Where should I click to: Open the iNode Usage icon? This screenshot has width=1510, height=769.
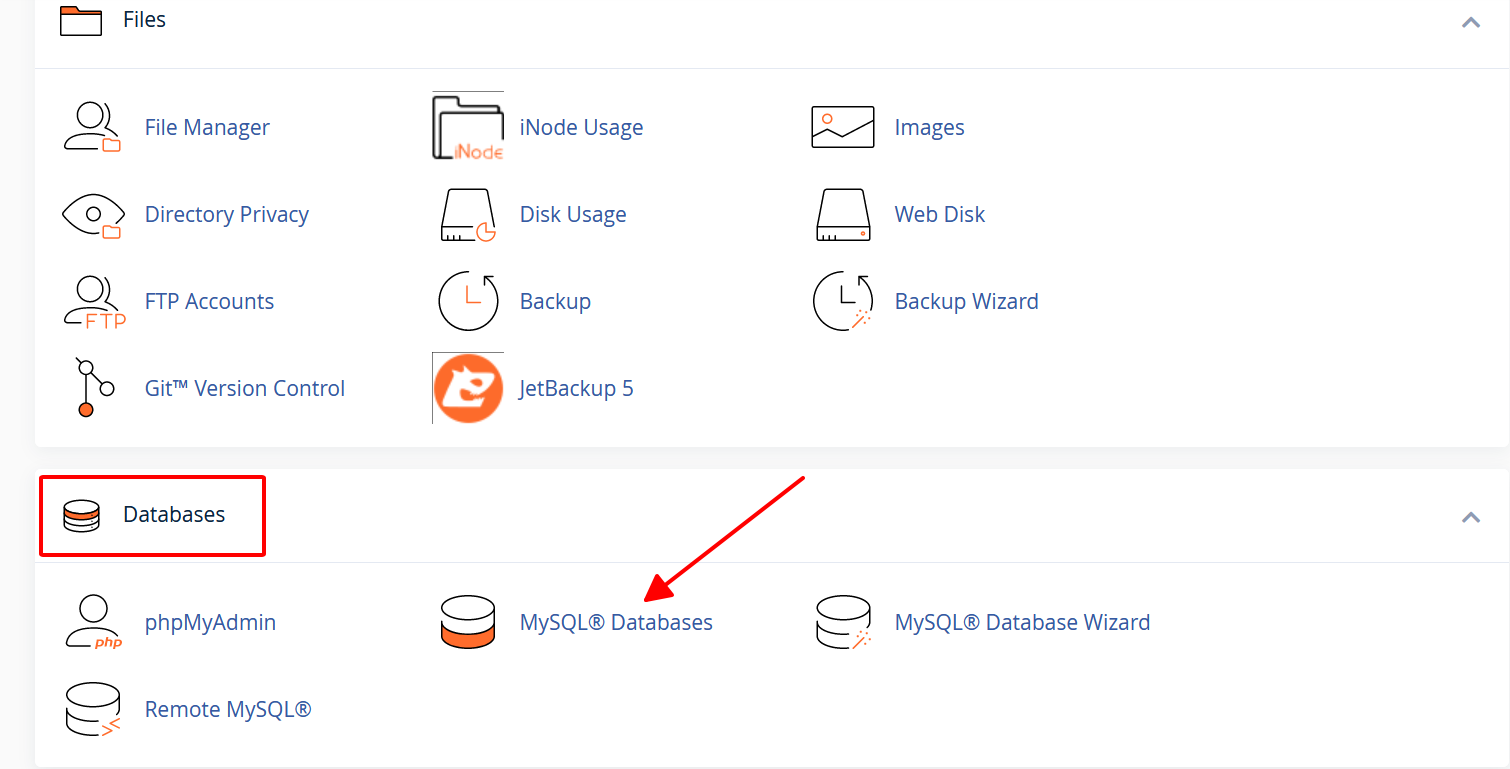pos(468,127)
